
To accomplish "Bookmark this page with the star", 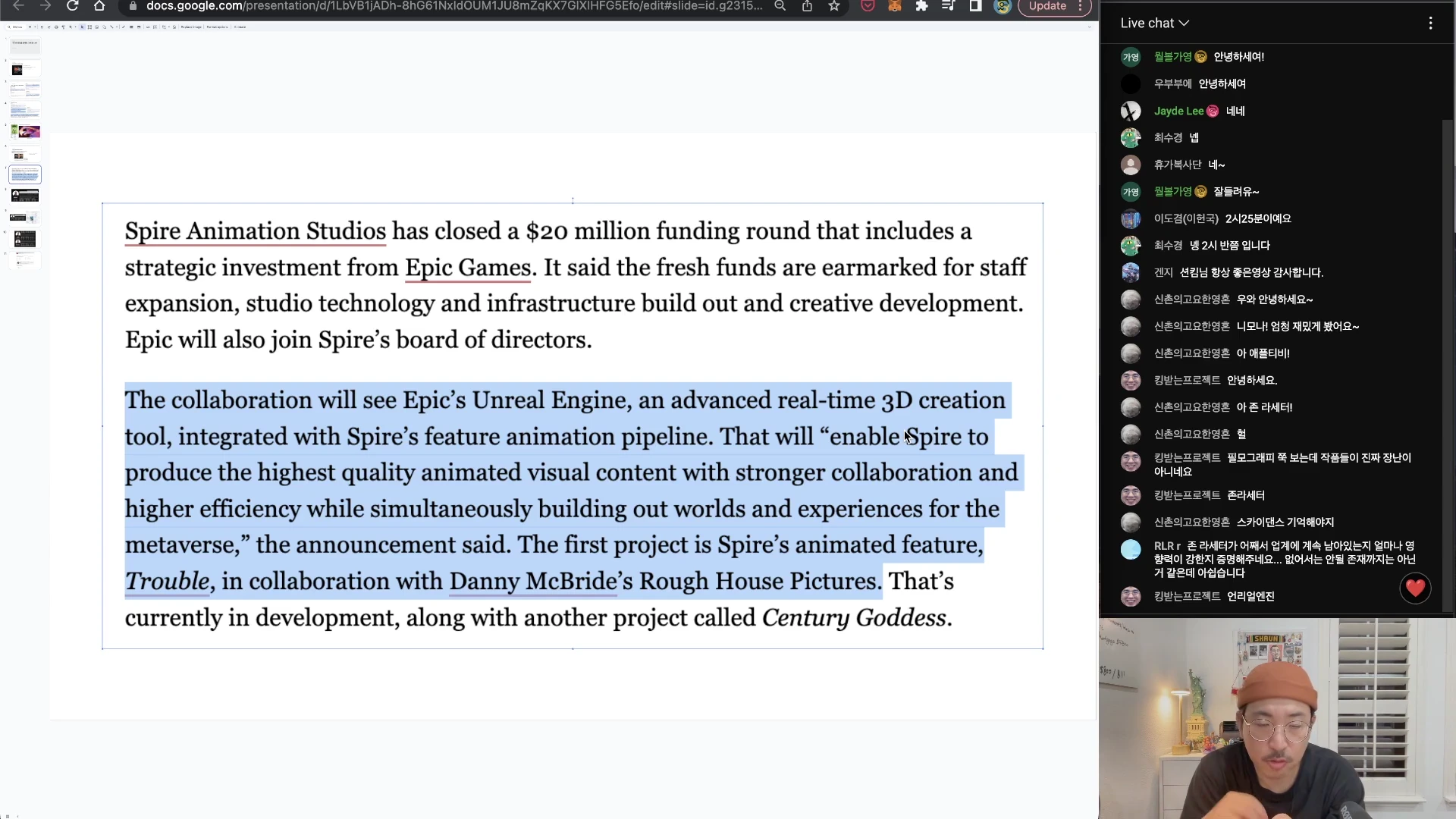I will coord(834,6).
